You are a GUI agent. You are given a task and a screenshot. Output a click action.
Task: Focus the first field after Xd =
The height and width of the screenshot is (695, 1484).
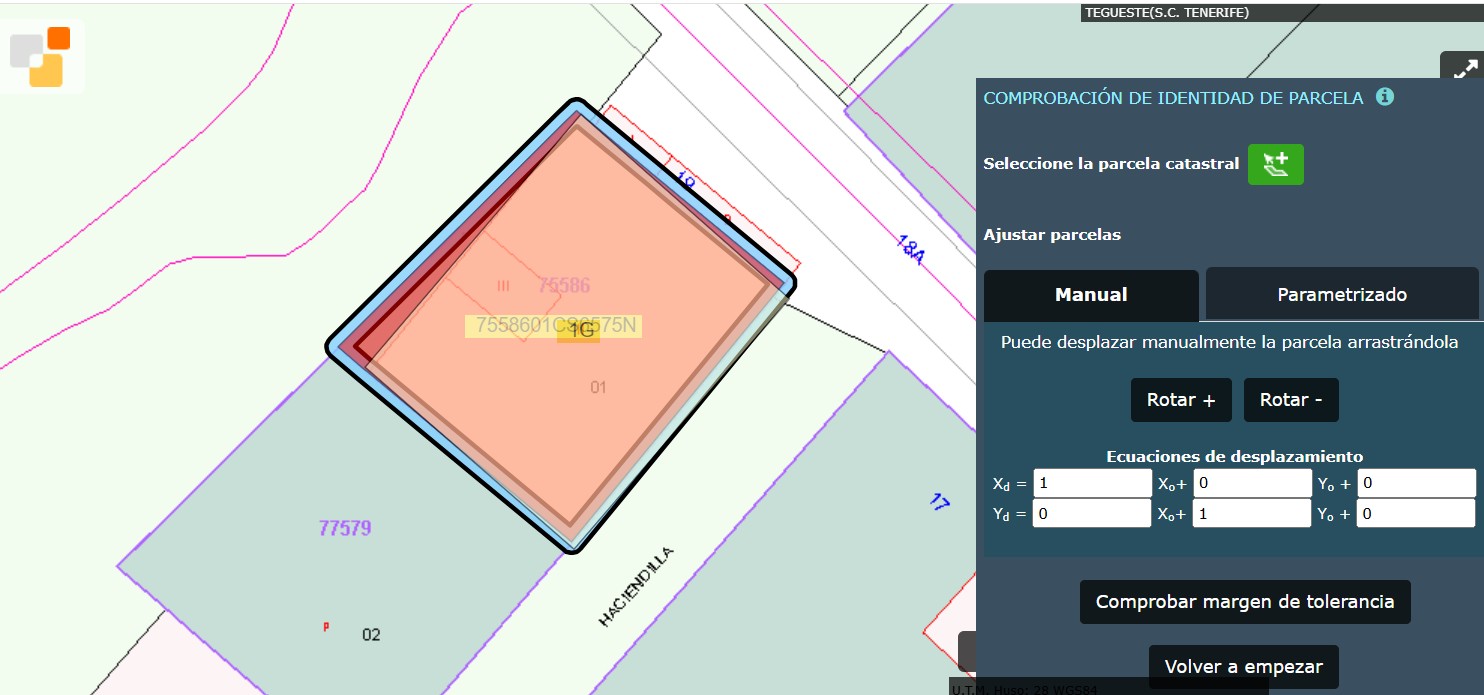(1092, 484)
